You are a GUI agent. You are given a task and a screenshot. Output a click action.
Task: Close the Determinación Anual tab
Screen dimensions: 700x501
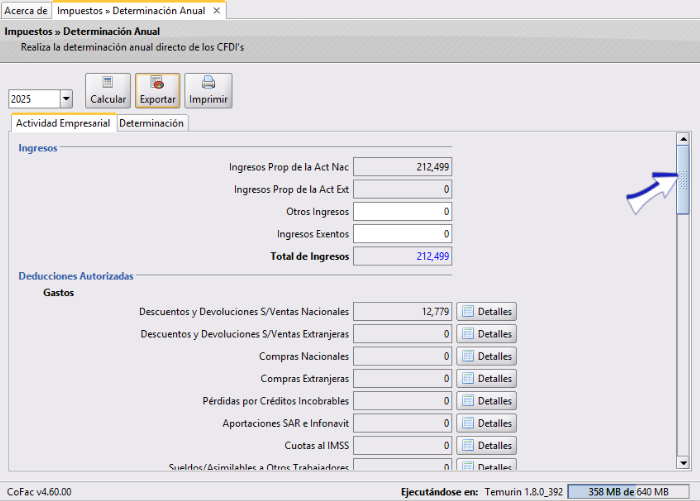pyautogui.click(x=217, y=11)
